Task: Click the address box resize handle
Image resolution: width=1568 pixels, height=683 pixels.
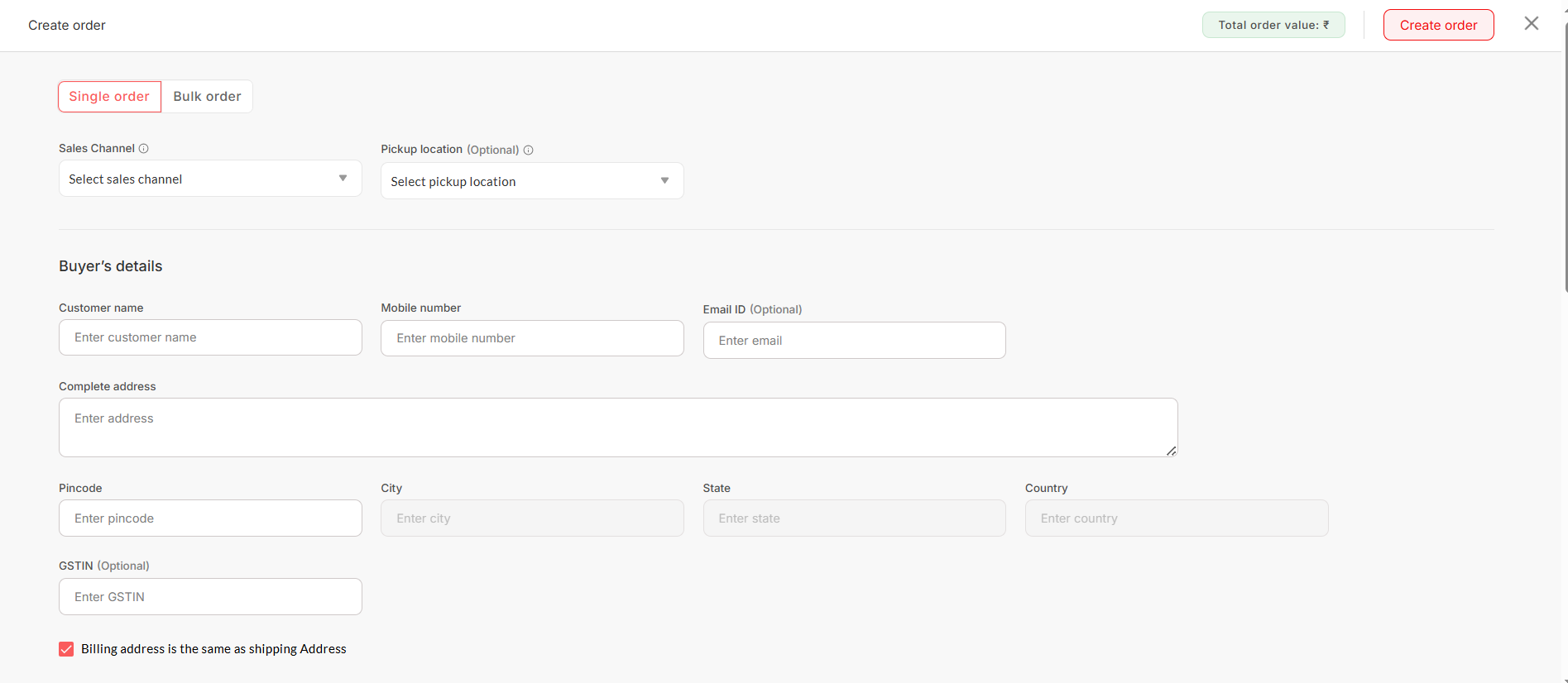Action: pyautogui.click(x=1171, y=451)
